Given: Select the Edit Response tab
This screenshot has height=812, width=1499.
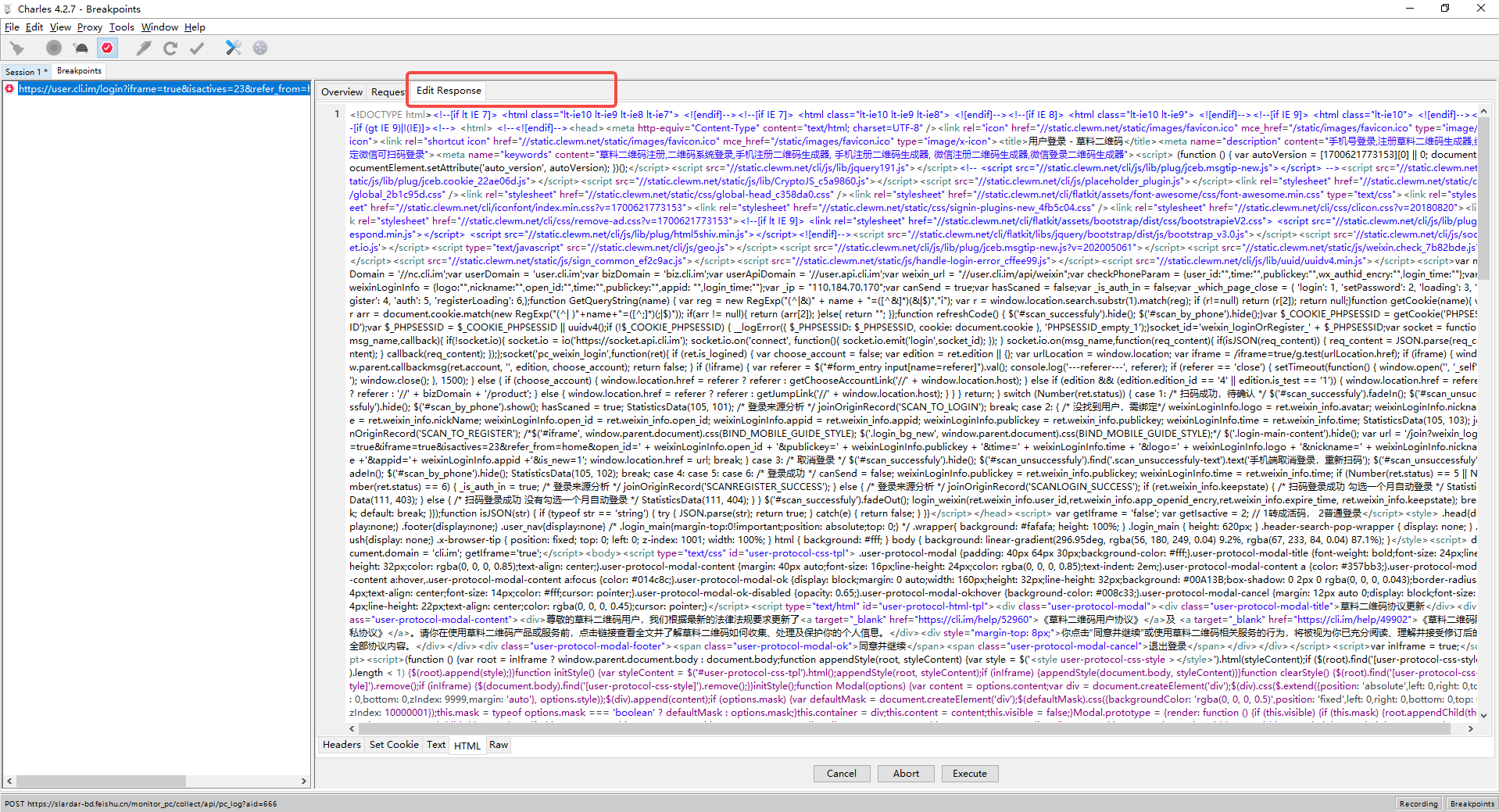Looking at the screenshot, I should 449,91.
